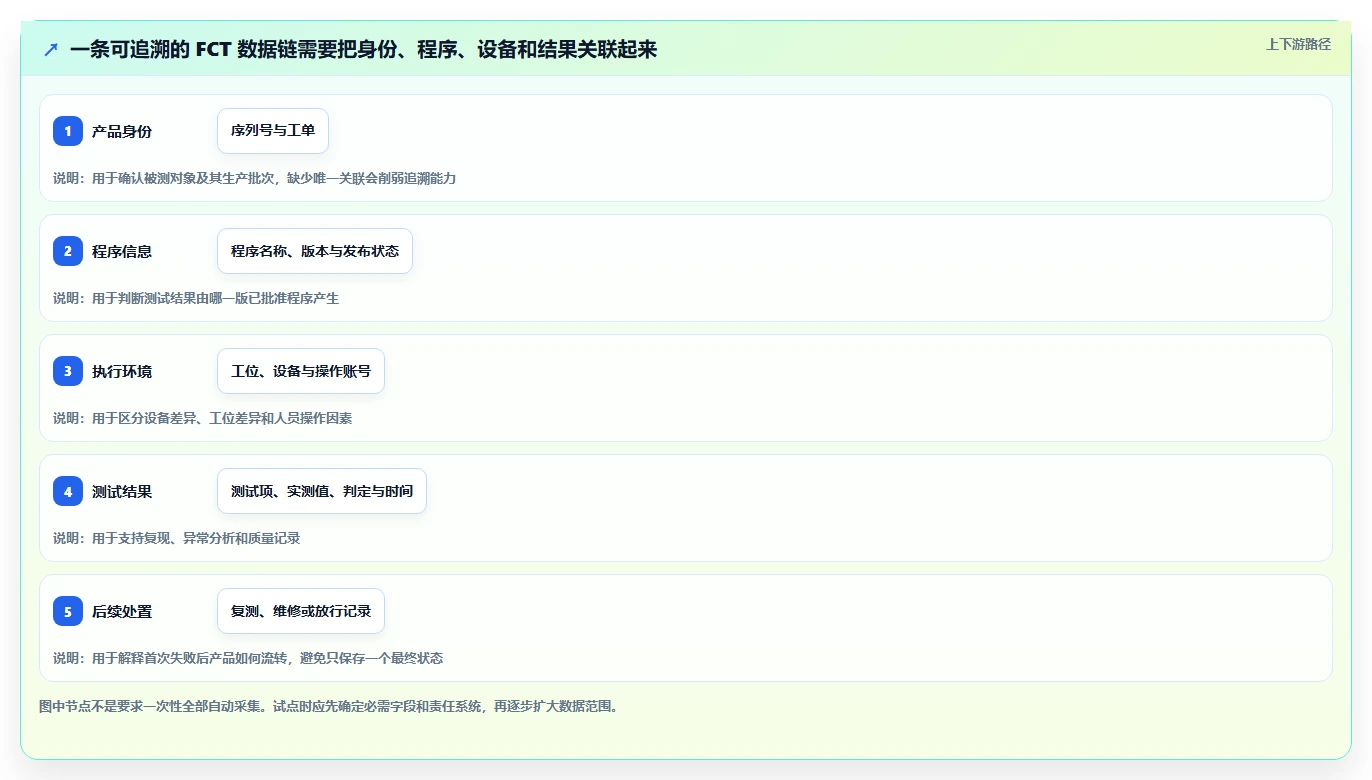Select the 程序名称、版本与发布状态 chip
The height and width of the screenshot is (780, 1372).
tap(315, 251)
